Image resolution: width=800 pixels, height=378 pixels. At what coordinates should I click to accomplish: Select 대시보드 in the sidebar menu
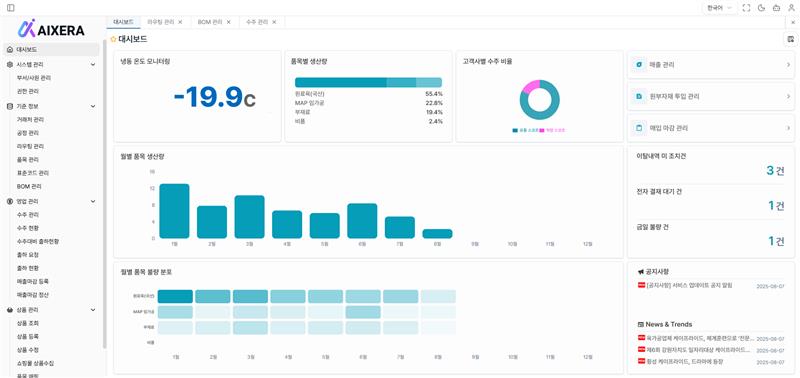pyautogui.click(x=51, y=49)
